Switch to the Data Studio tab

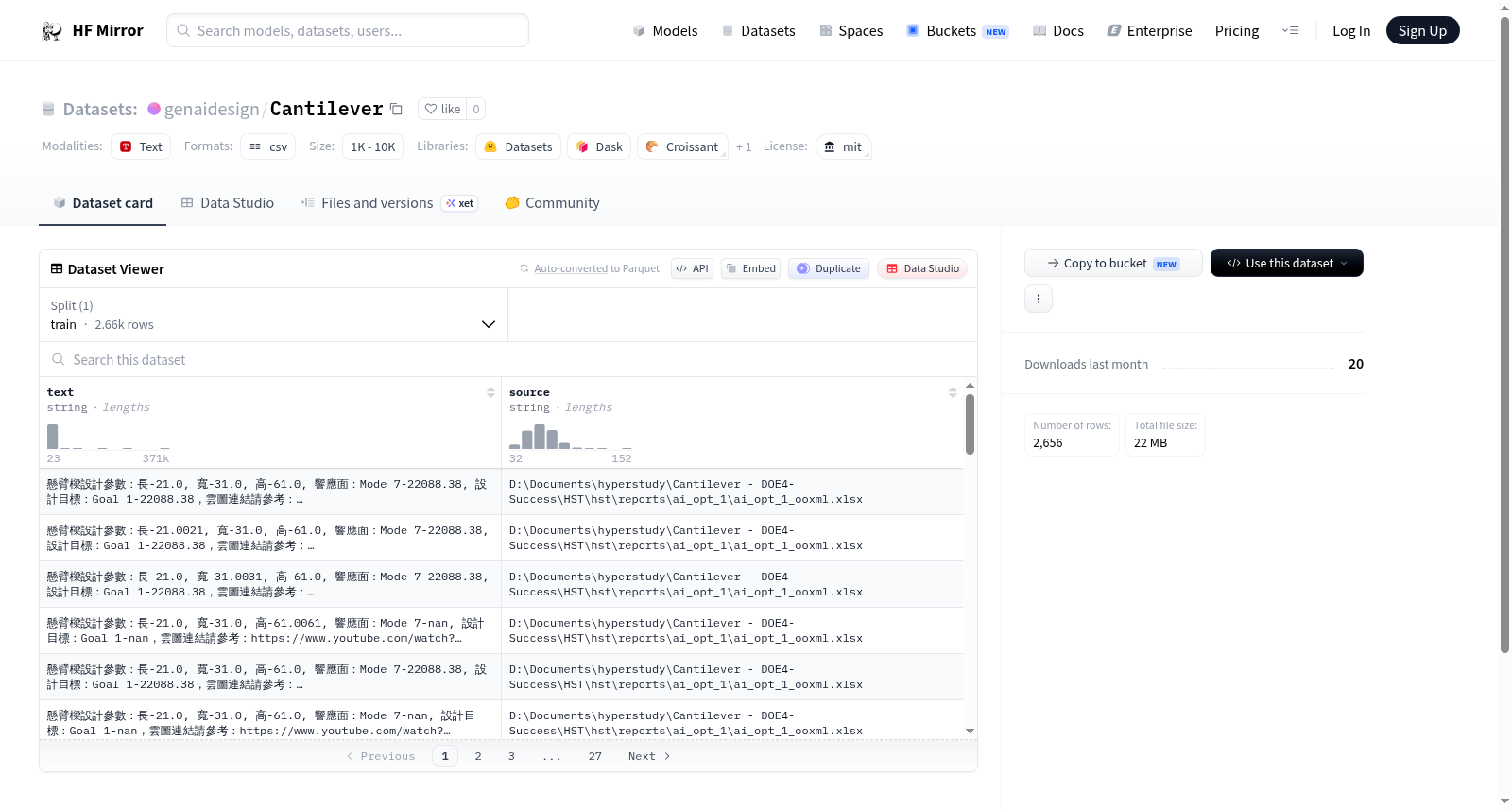pyautogui.click(x=228, y=203)
